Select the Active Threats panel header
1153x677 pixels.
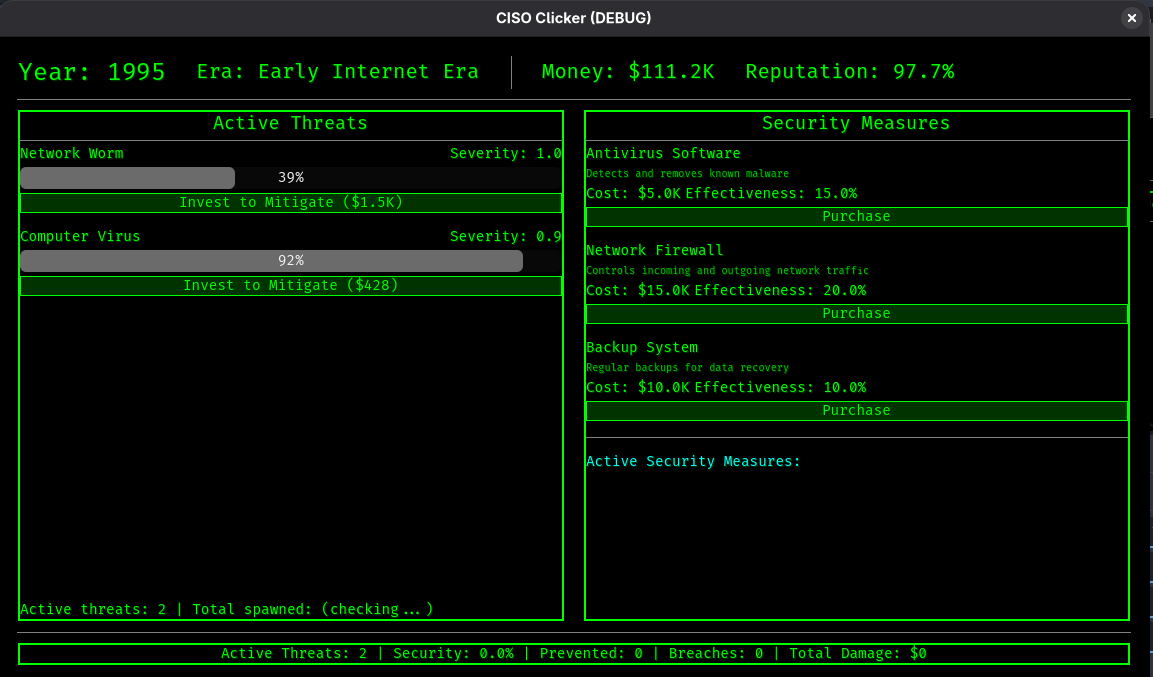coord(290,124)
